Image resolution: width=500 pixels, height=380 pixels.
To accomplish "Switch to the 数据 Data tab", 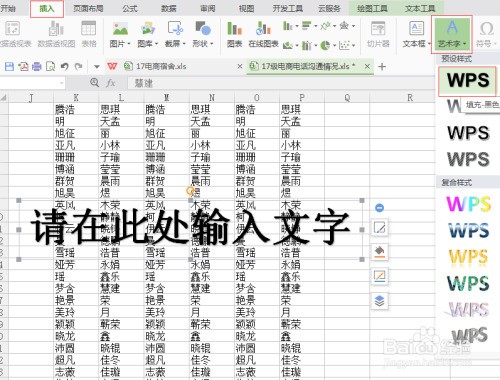I will (x=169, y=8).
